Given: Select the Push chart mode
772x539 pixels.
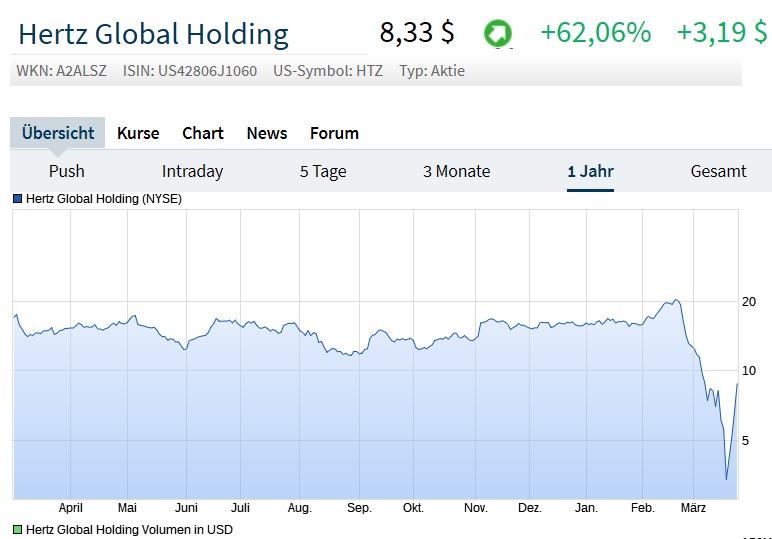Looking at the screenshot, I should tap(67, 171).
